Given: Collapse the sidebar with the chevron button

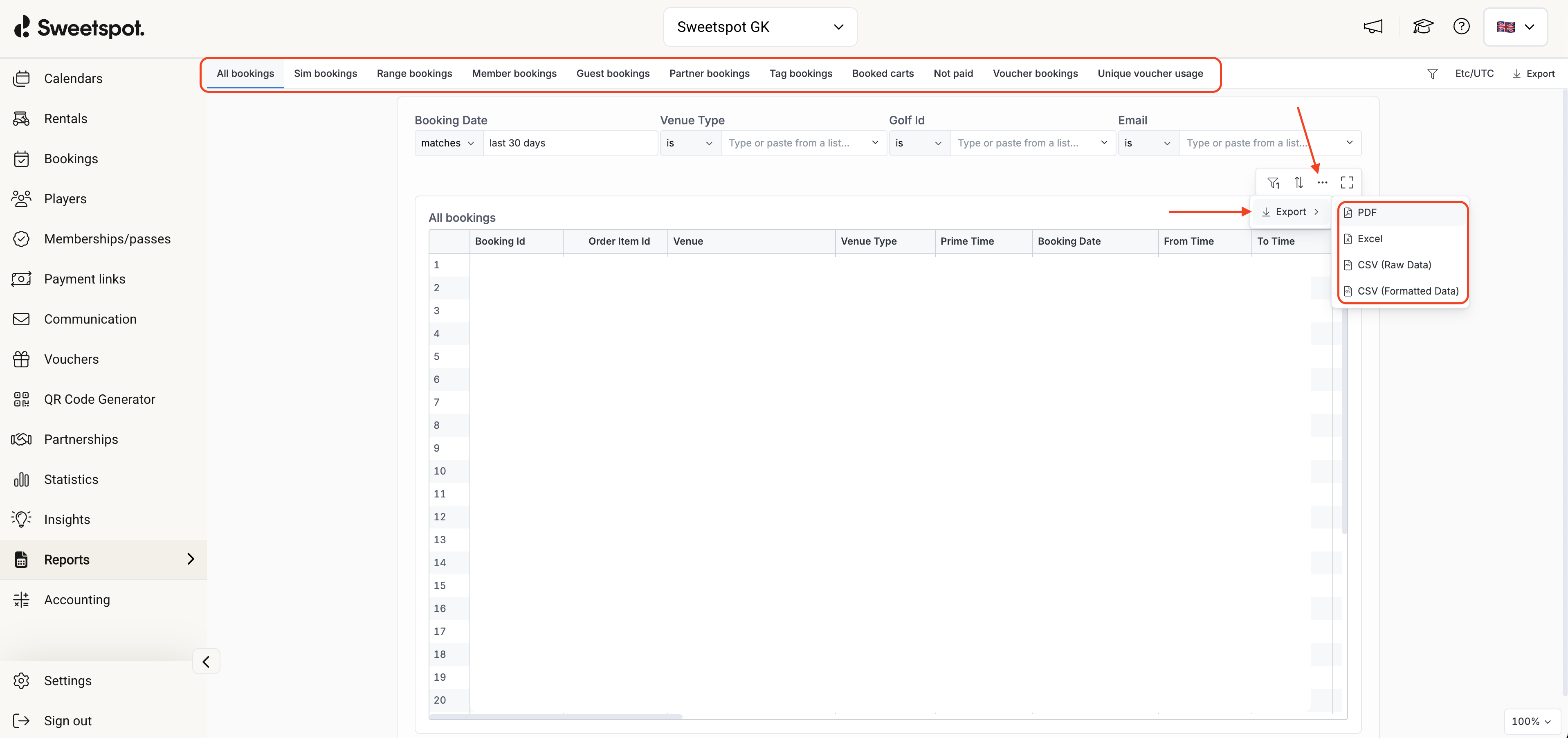Looking at the screenshot, I should (206, 661).
